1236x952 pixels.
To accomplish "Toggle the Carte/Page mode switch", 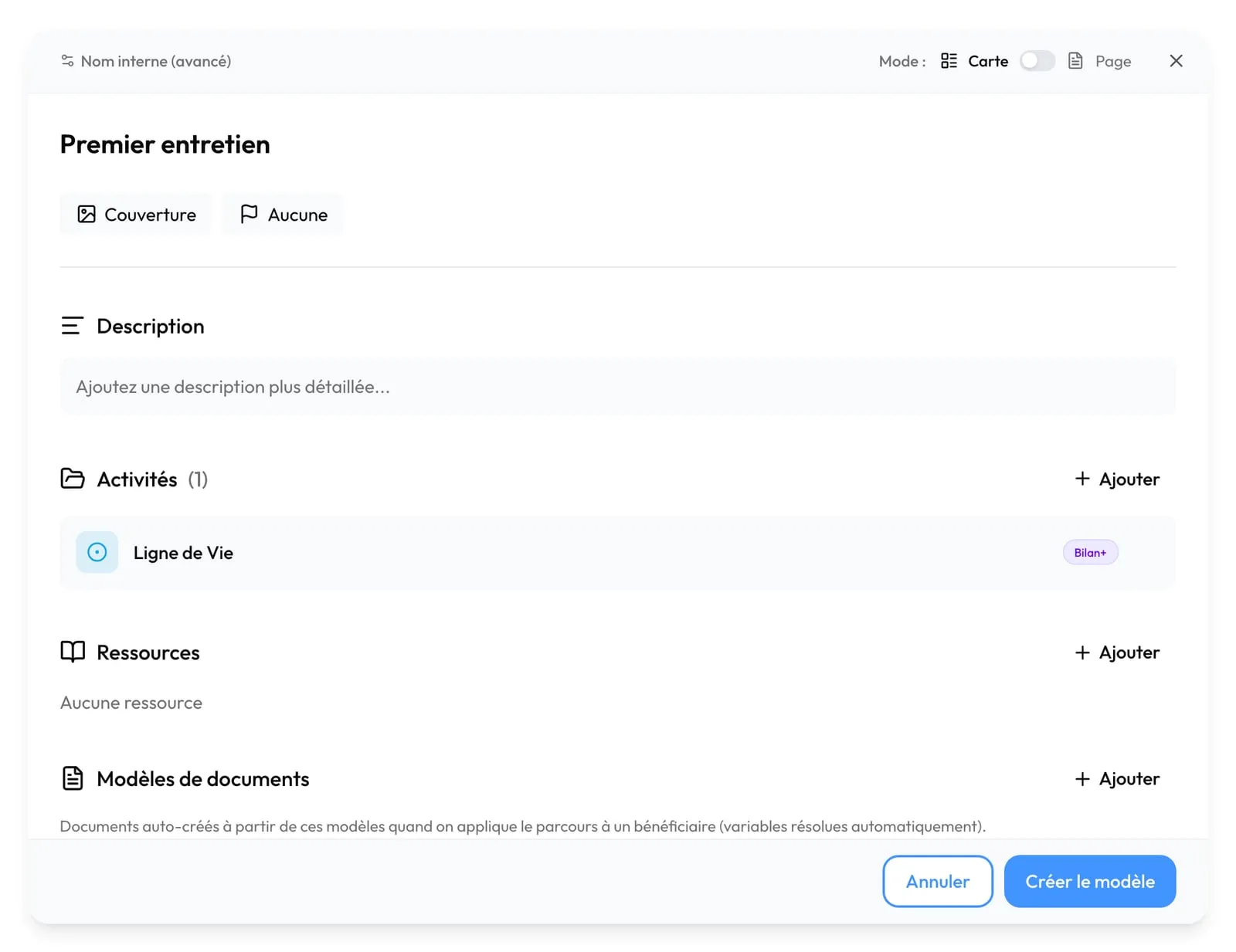I will pyautogui.click(x=1037, y=61).
